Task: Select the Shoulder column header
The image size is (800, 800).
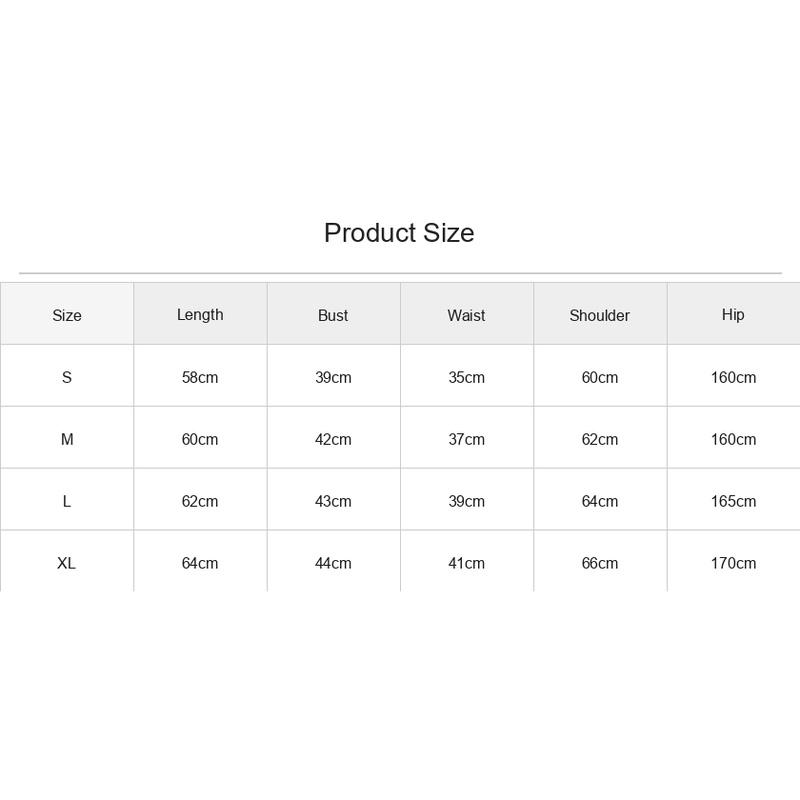Action: [x=599, y=315]
